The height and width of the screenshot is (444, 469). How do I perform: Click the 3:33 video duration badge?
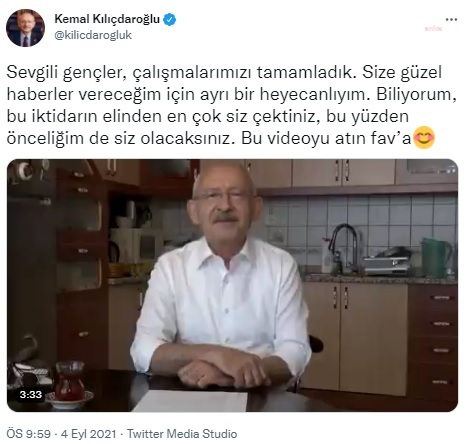coord(31,395)
